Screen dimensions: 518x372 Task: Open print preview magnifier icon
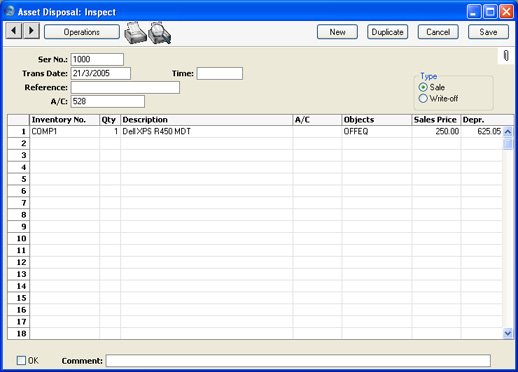(160, 33)
